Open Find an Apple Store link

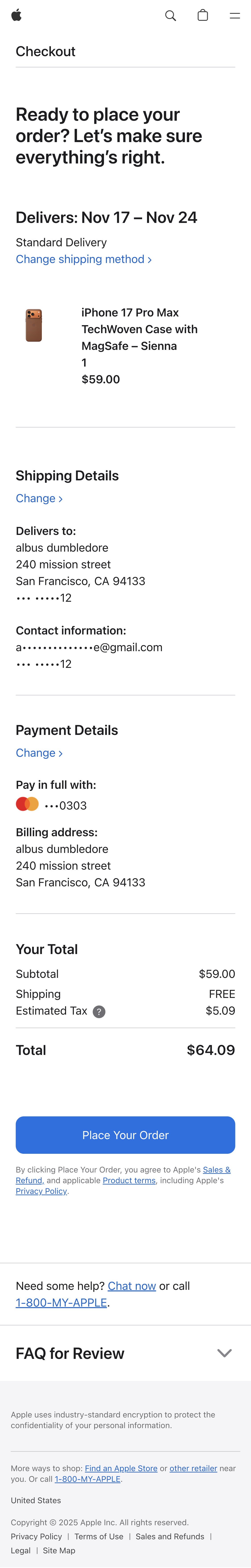(121, 1468)
